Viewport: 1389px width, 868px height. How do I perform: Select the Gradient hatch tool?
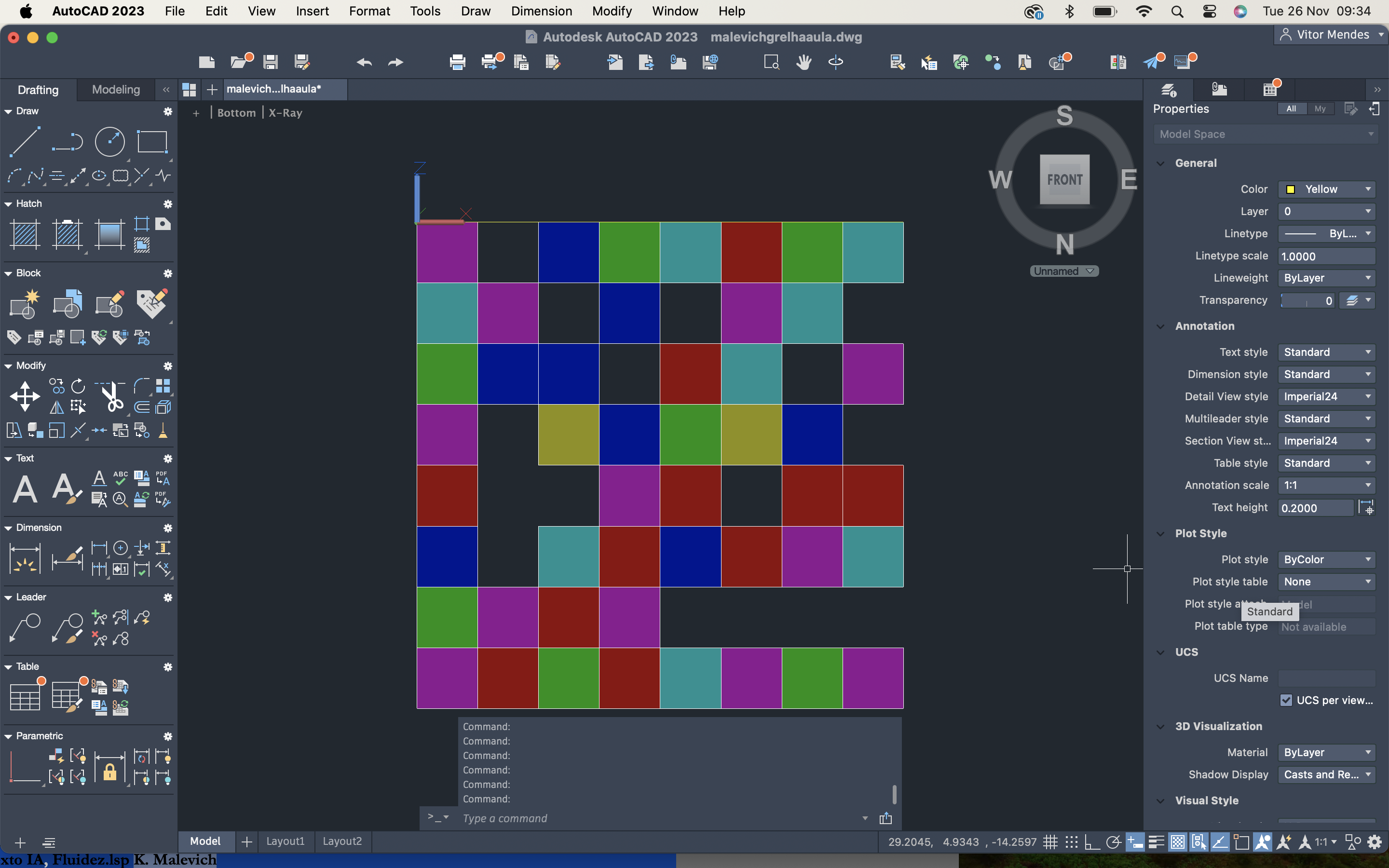click(x=109, y=234)
